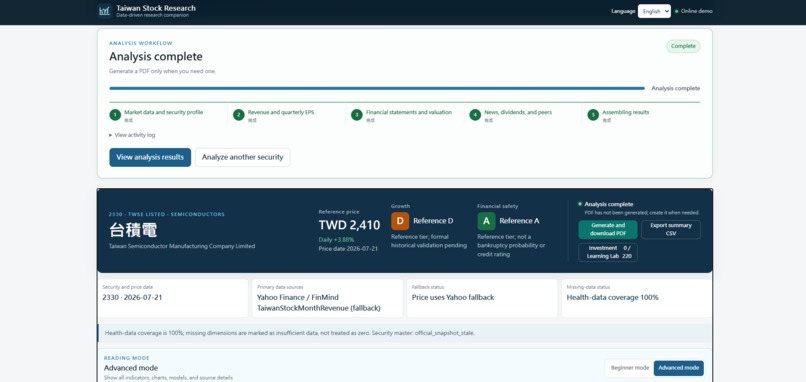Image resolution: width=806 pixels, height=382 pixels.
Task: Click the 台積電 company name heading
Action: pyautogui.click(x=133, y=230)
